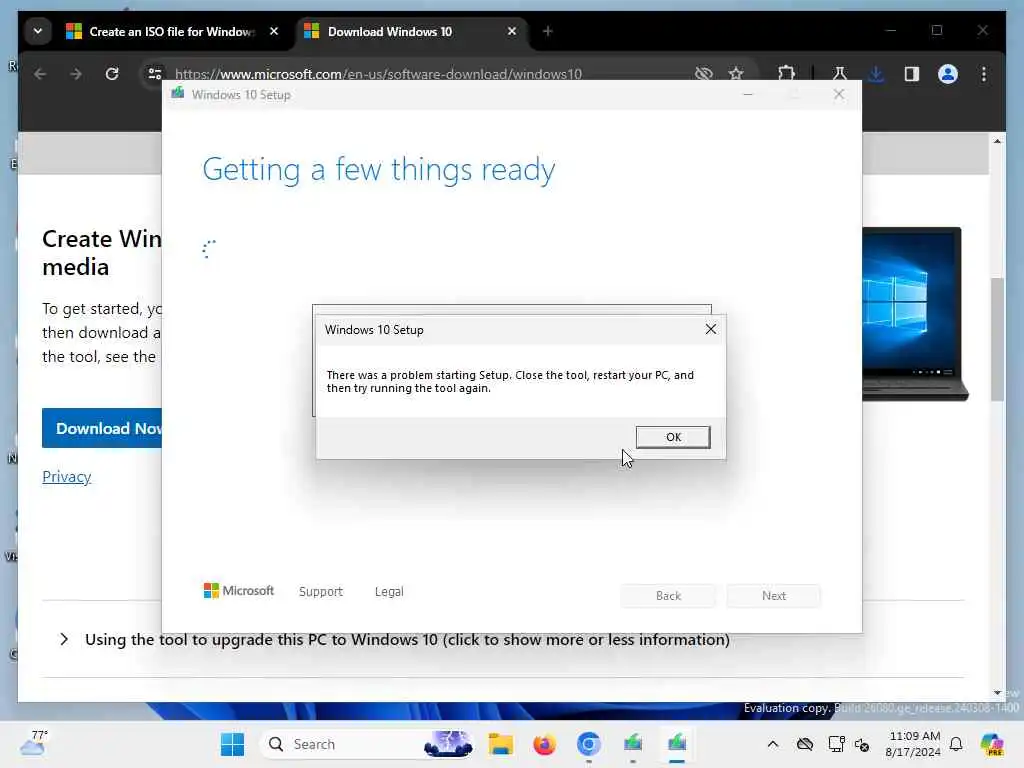Select the active Windows Setup taskbar icon

point(677,744)
